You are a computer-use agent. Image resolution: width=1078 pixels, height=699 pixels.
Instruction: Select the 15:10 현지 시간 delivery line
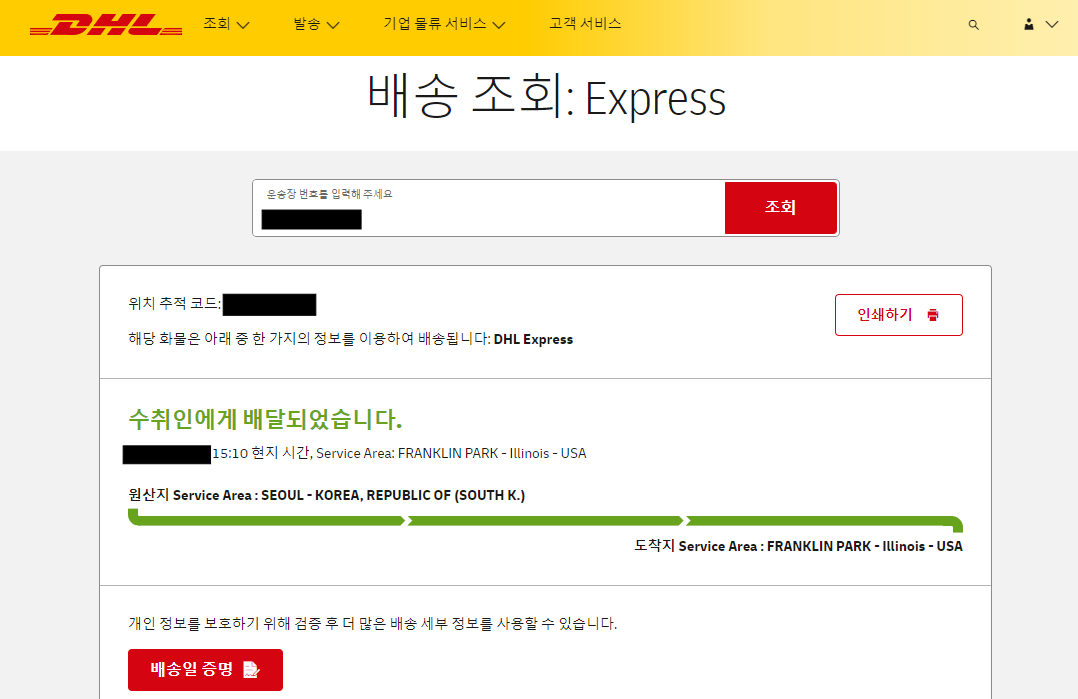tap(399, 453)
